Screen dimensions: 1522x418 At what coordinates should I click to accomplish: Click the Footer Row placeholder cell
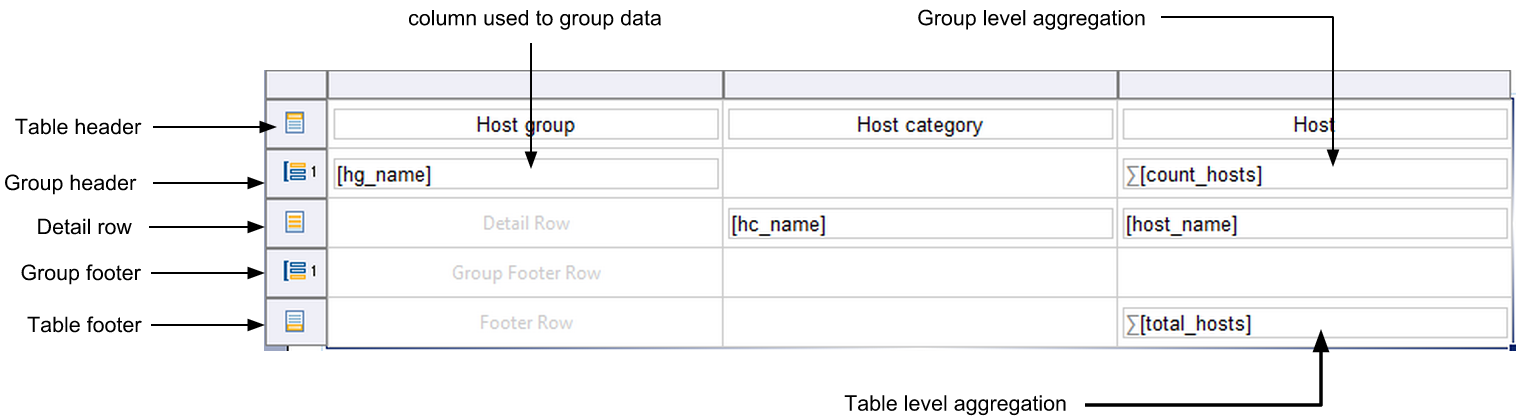point(525,323)
